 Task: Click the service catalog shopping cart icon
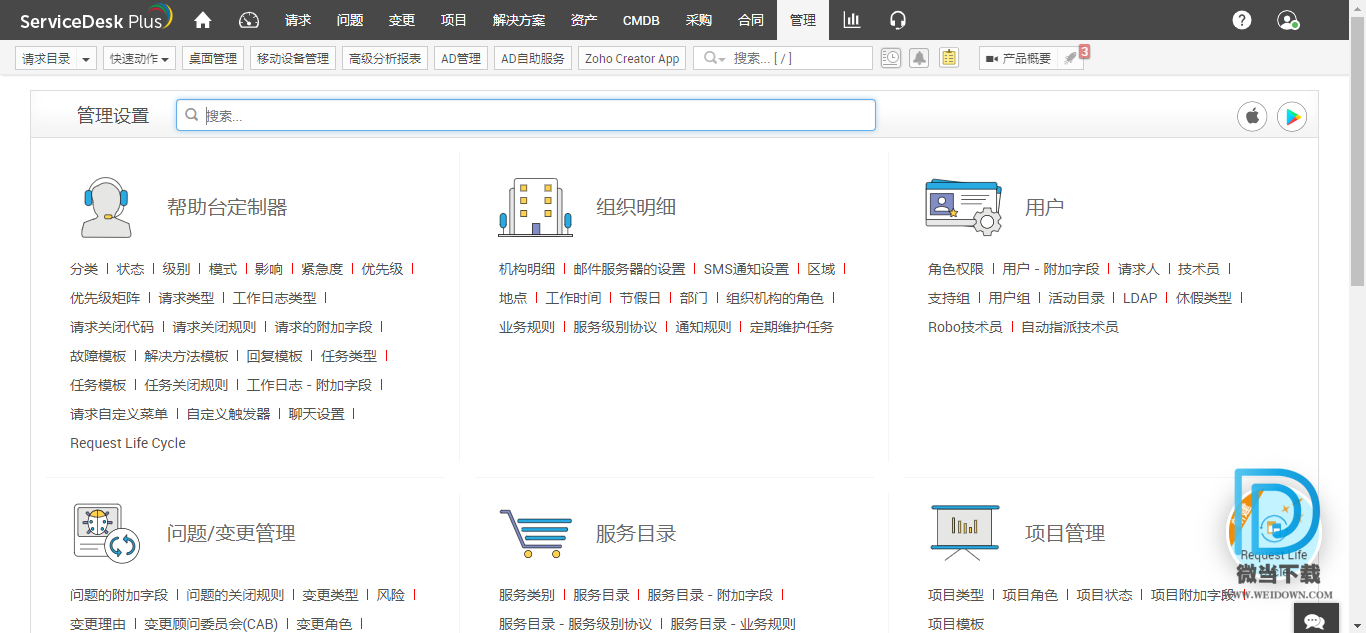pos(535,533)
